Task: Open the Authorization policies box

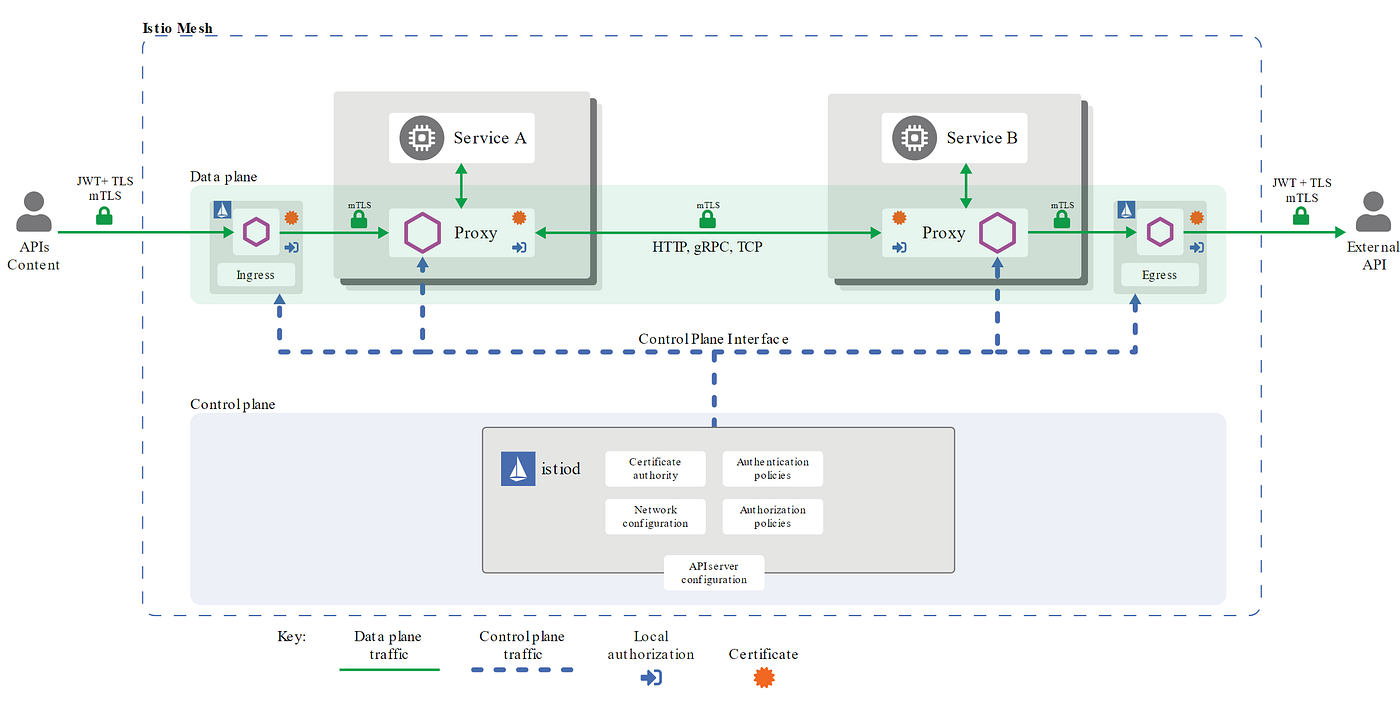Action: pos(772,516)
